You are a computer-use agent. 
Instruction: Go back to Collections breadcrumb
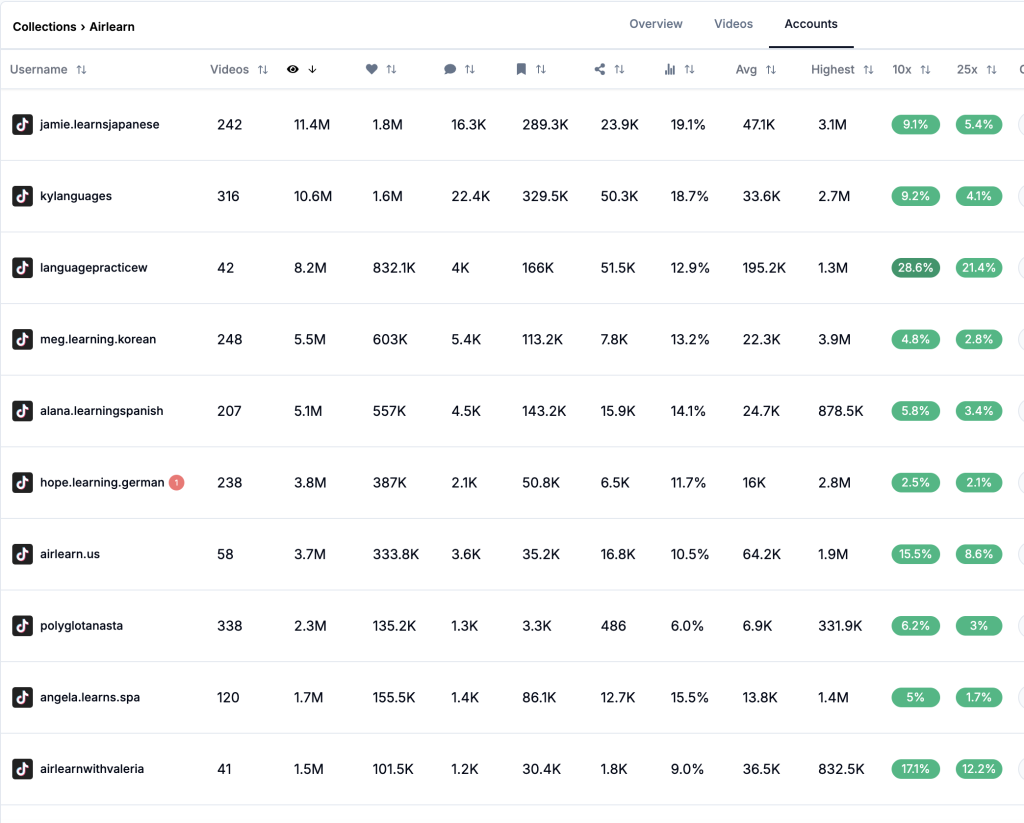pos(44,27)
